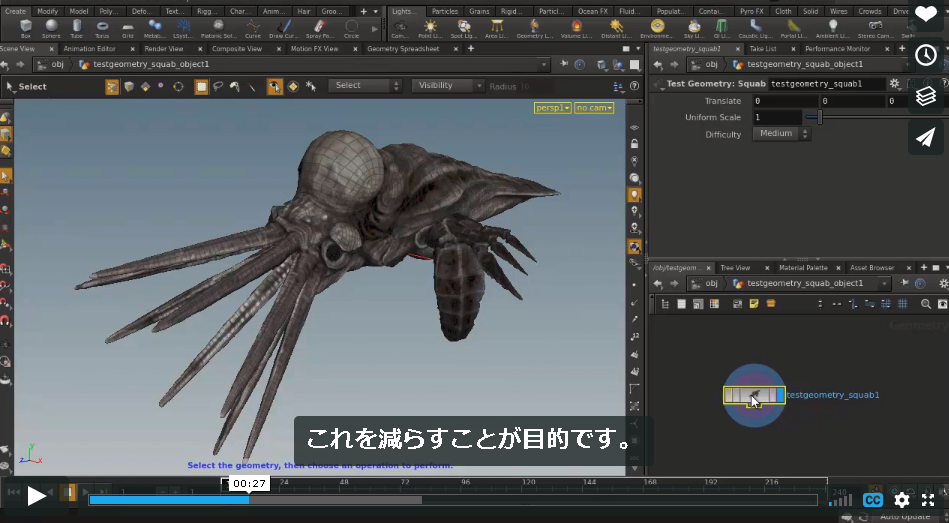Click the Torus shelf tool icon
The image size is (949, 523).
[102, 28]
